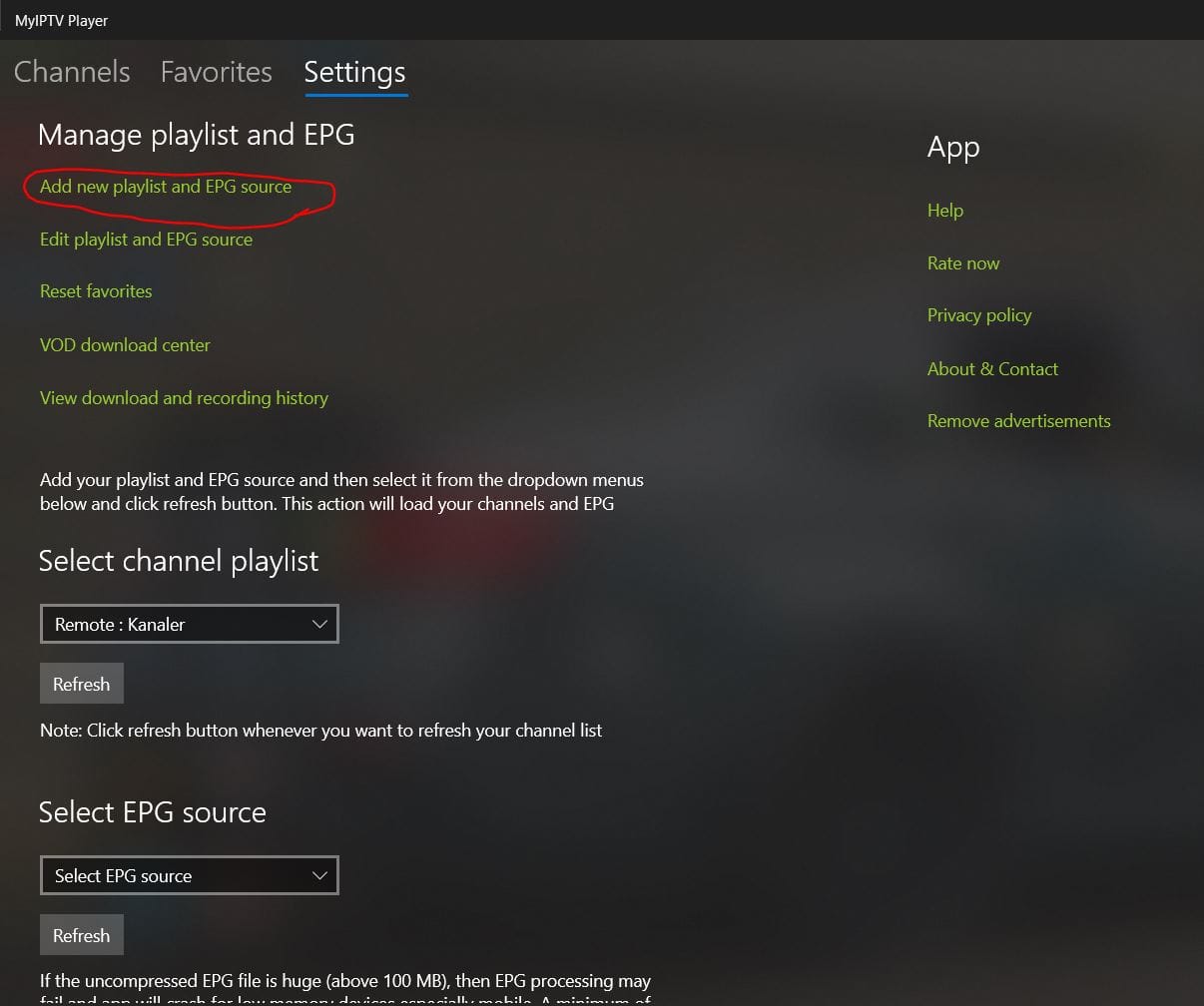Image resolution: width=1204 pixels, height=1006 pixels.
Task: Expand the Select EPG source dropdown
Action: (x=190, y=875)
